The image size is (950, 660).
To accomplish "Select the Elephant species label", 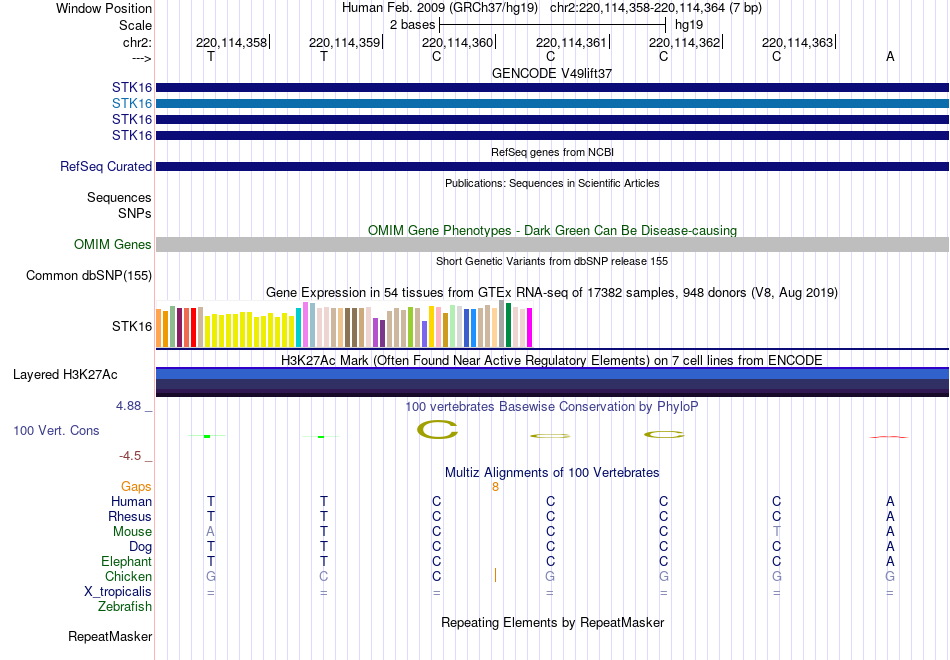I will [x=126, y=562].
